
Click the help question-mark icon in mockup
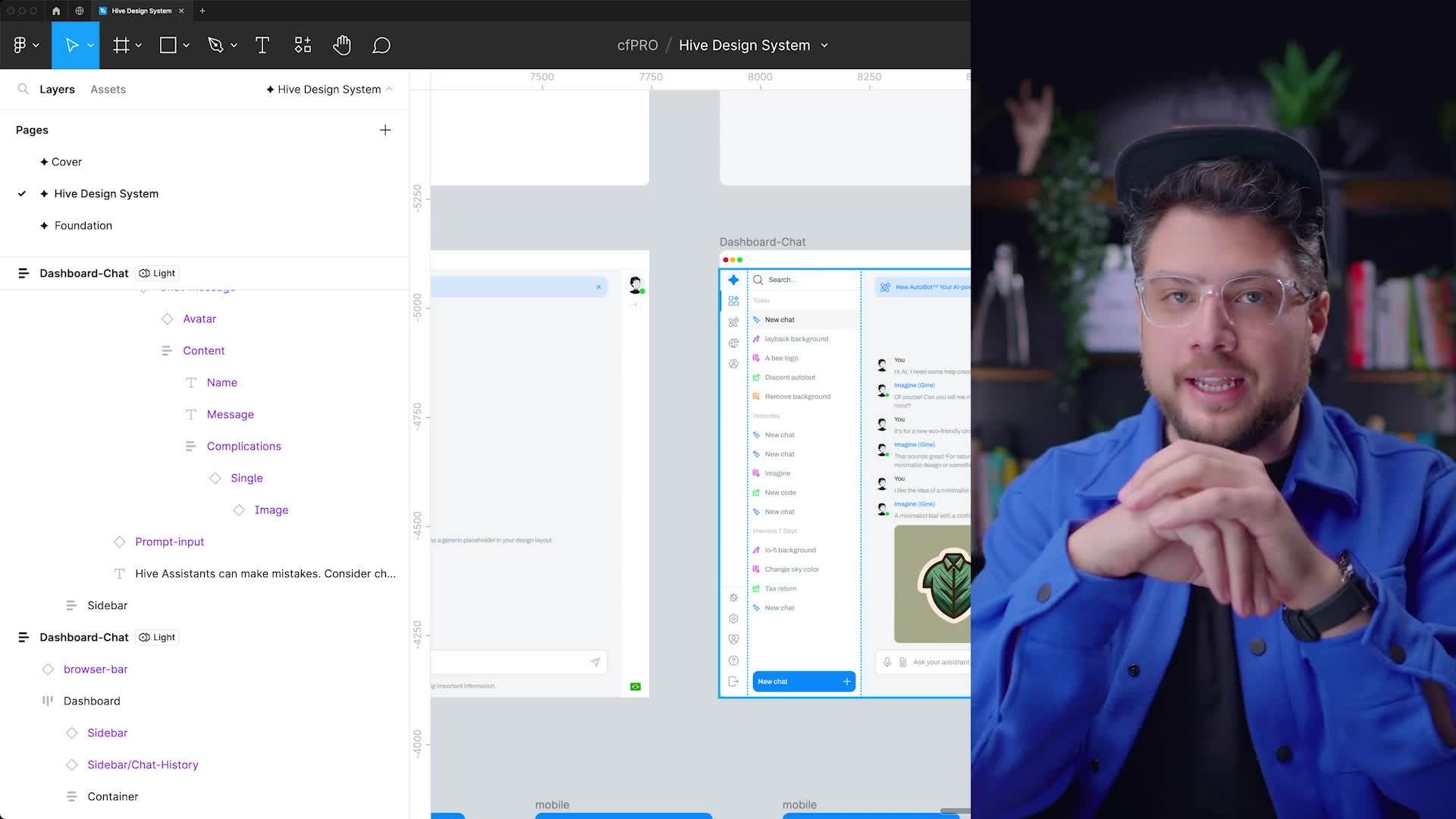733,661
